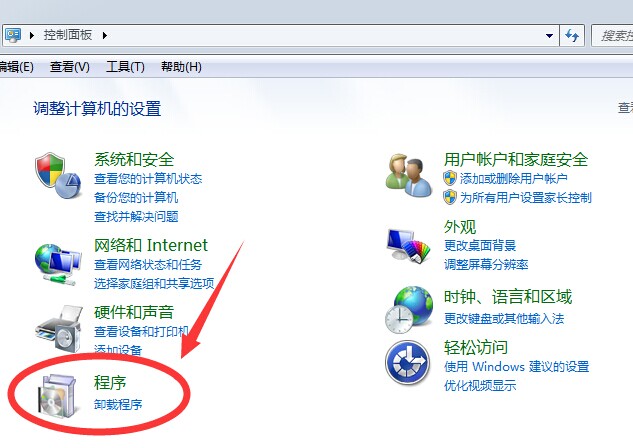Viewport: 633px width, 448px height.
Task: Click the 卸载程序 link
Action: (x=118, y=404)
